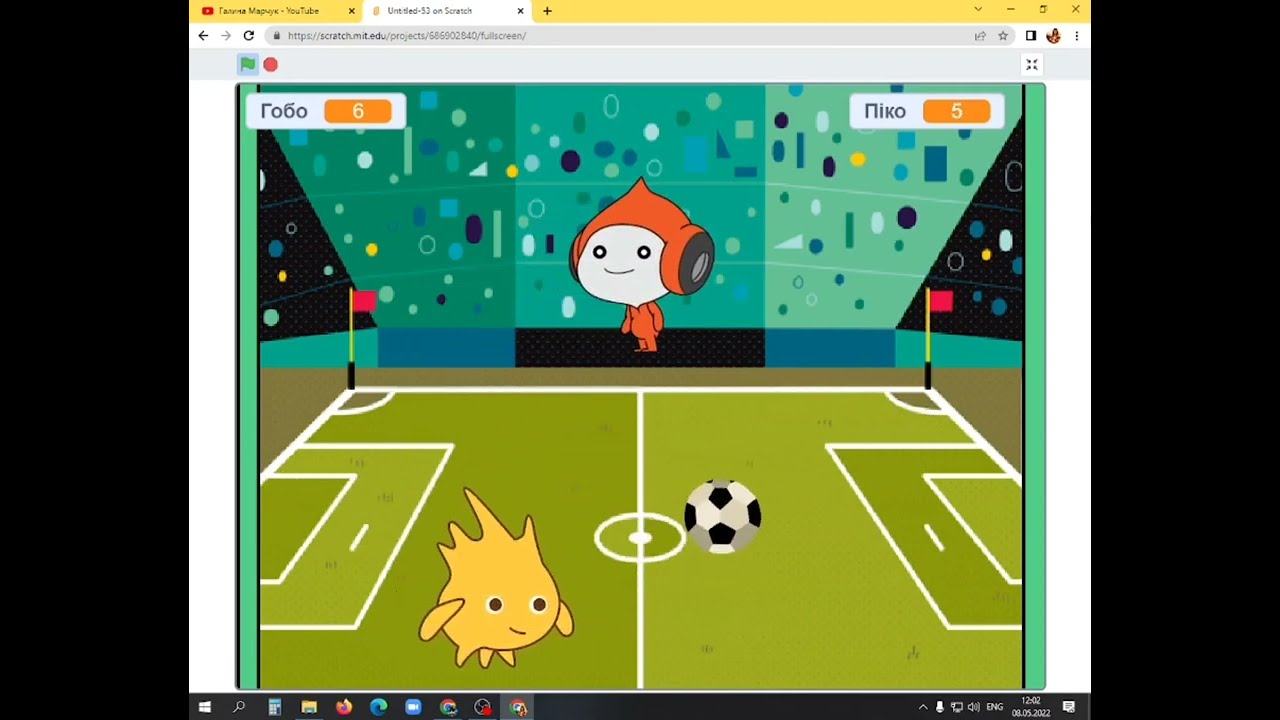The image size is (1280, 720).
Task: Click the green flag to start project
Action: pyautogui.click(x=247, y=64)
